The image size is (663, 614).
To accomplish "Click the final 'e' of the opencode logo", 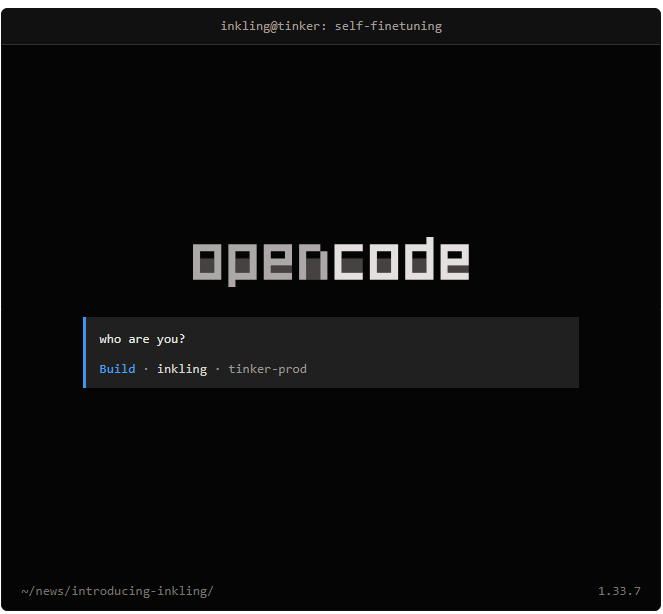I will pos(455,262).
